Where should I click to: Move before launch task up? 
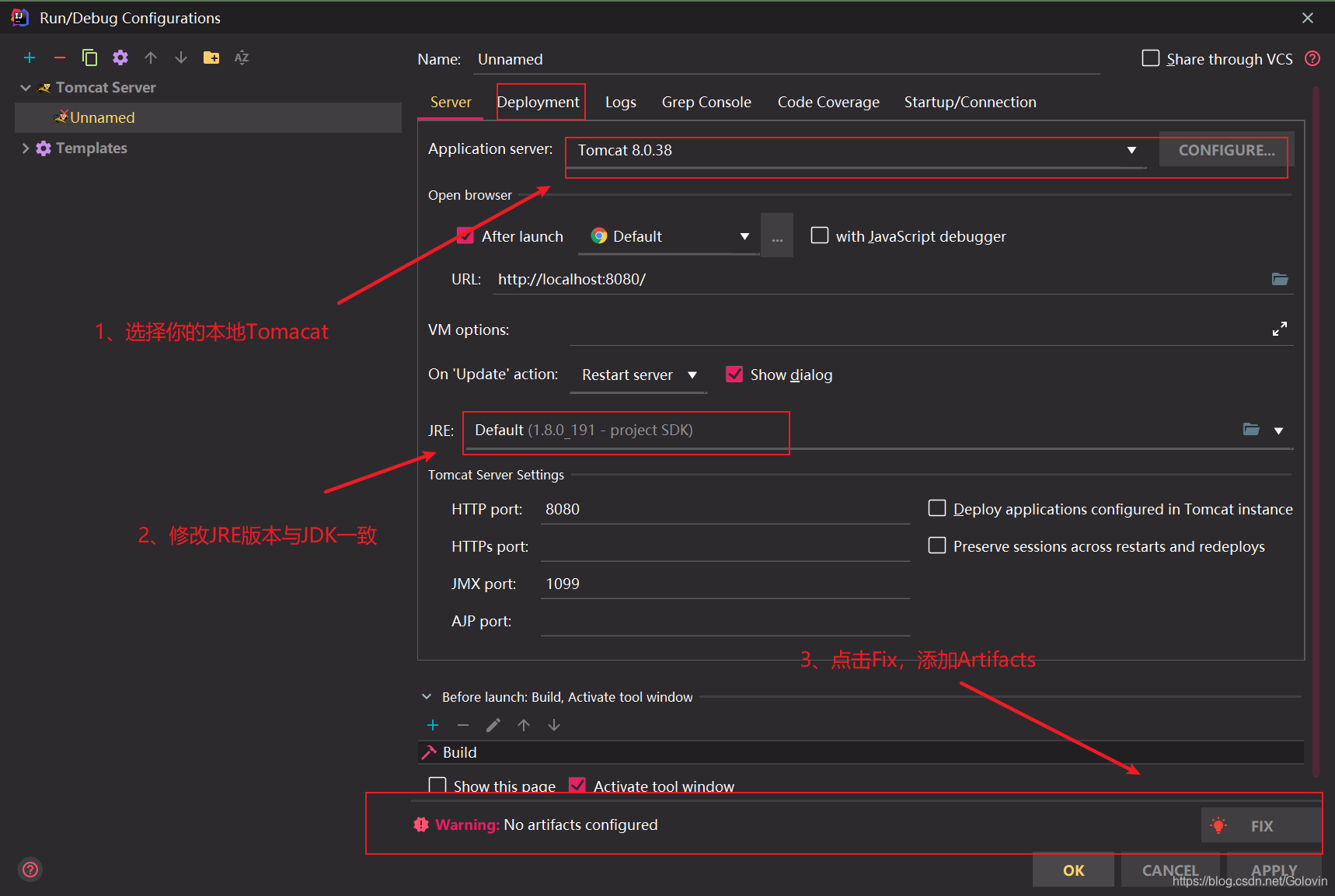[524, 725]
